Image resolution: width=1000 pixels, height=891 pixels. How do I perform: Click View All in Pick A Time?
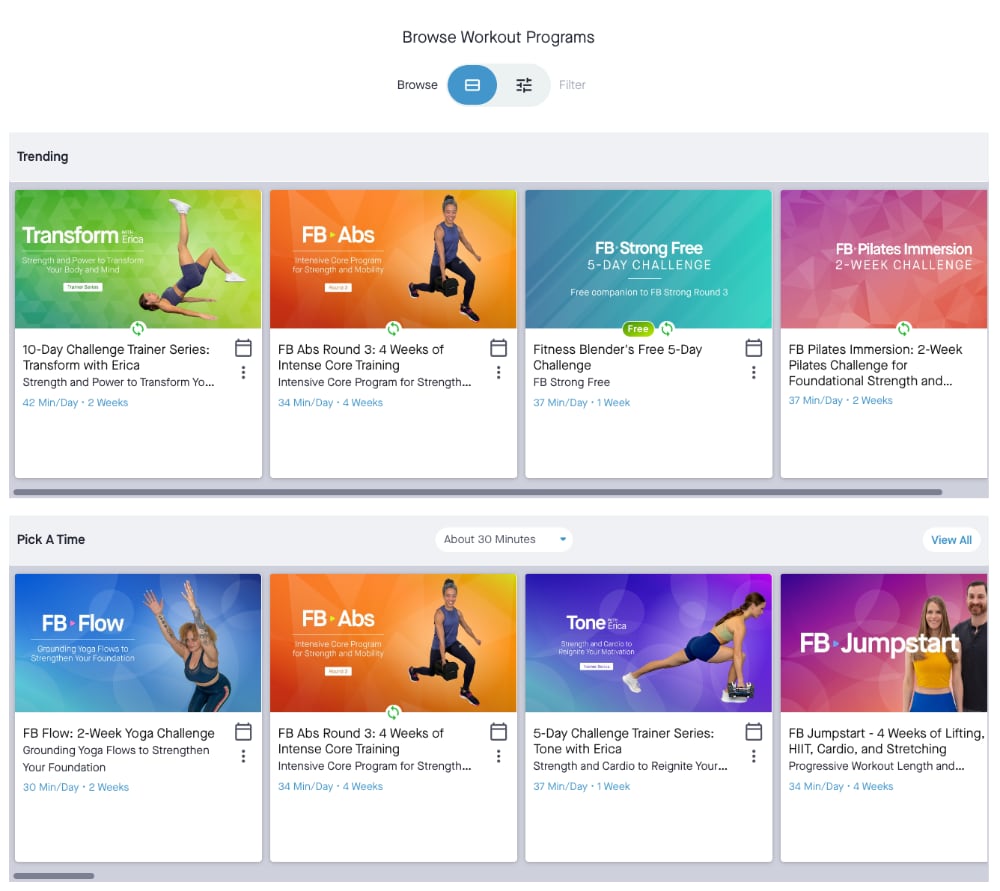tap(950, 540)
